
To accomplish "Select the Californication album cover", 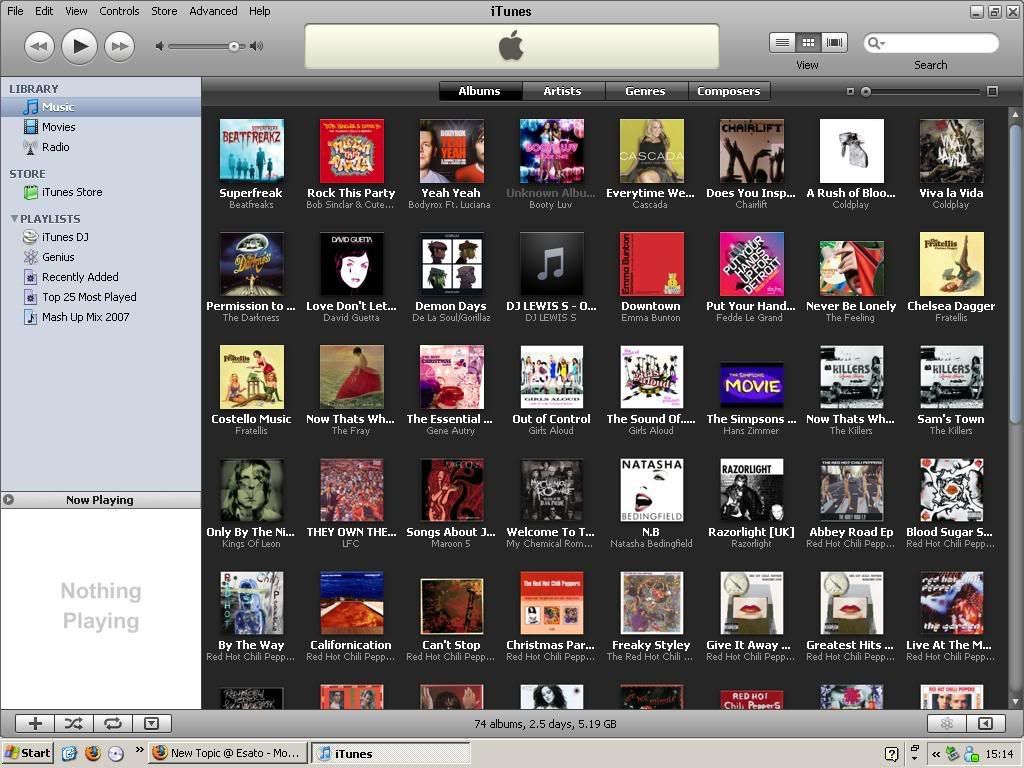I will point(351,603).
